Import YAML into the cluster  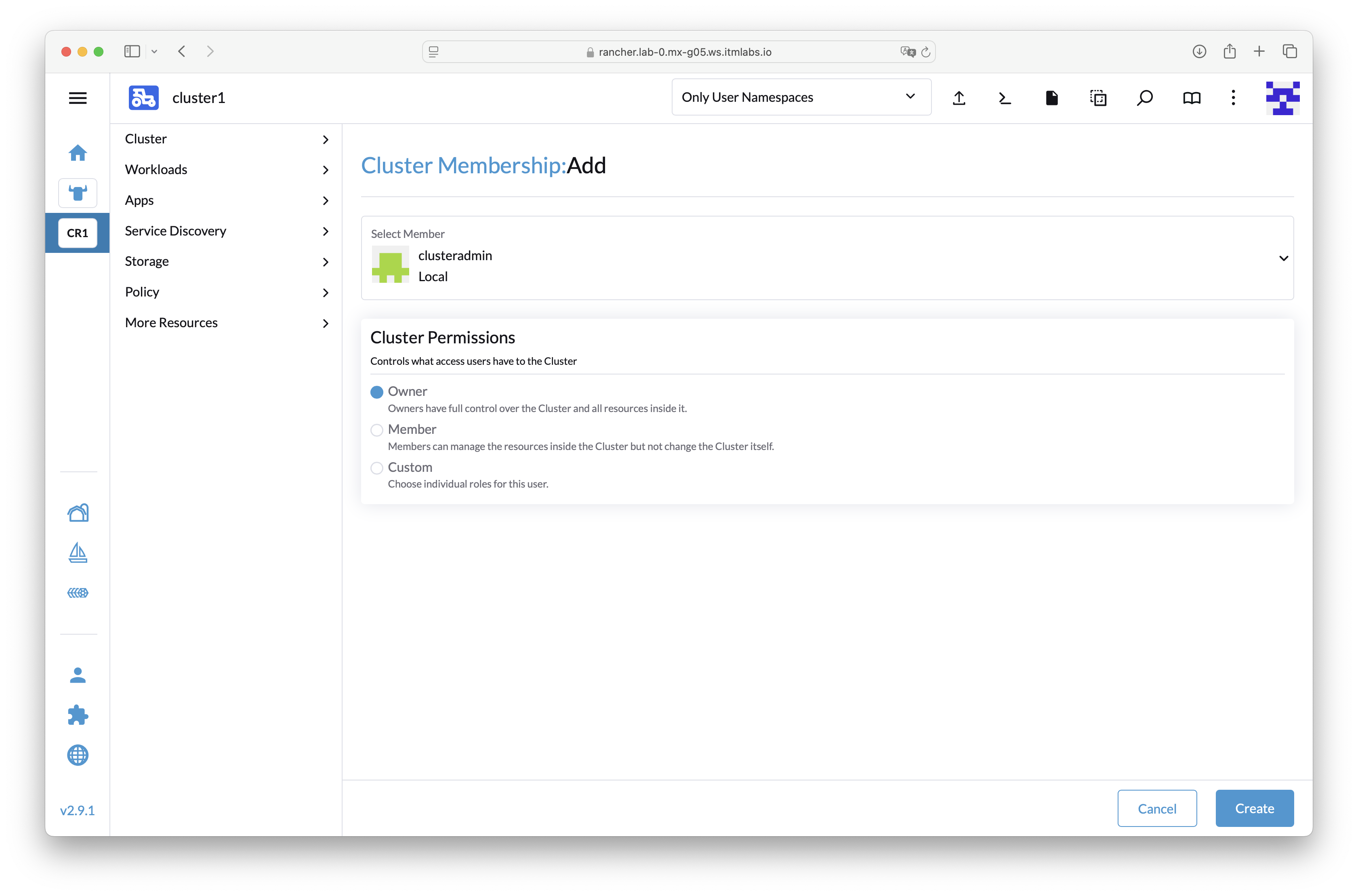point(959,98)
